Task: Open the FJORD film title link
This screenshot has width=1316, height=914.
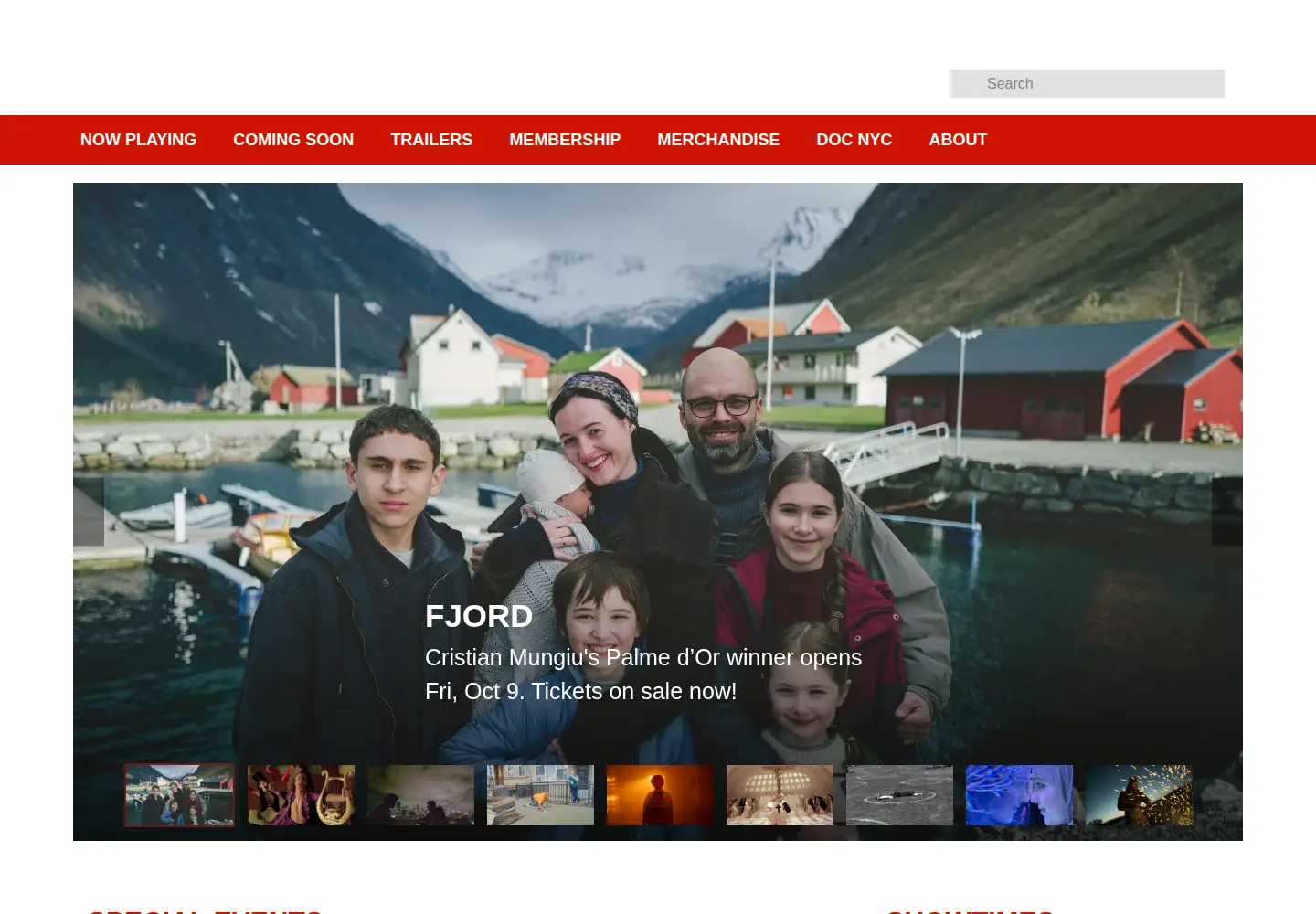Action: coord(479,616)
